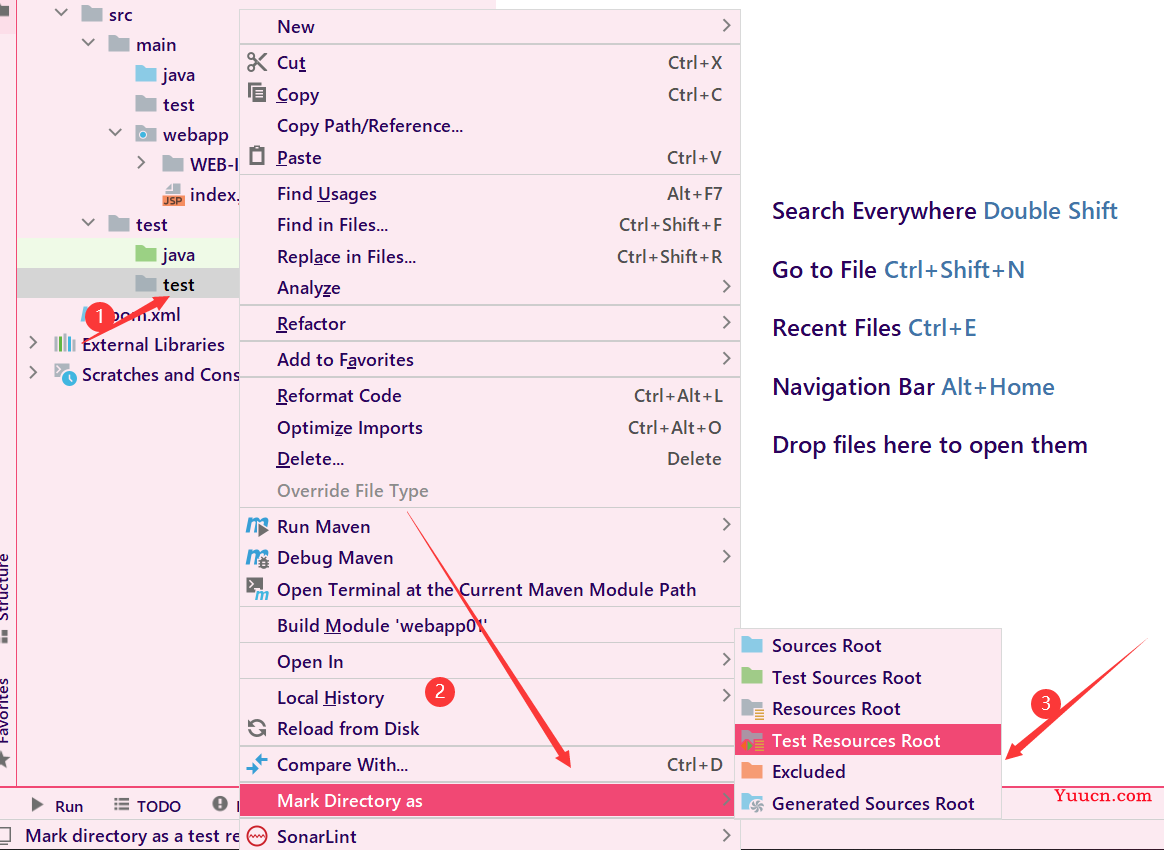
Task: Choose Replace in Files menu entry
Action: click(x=490, y=256)
